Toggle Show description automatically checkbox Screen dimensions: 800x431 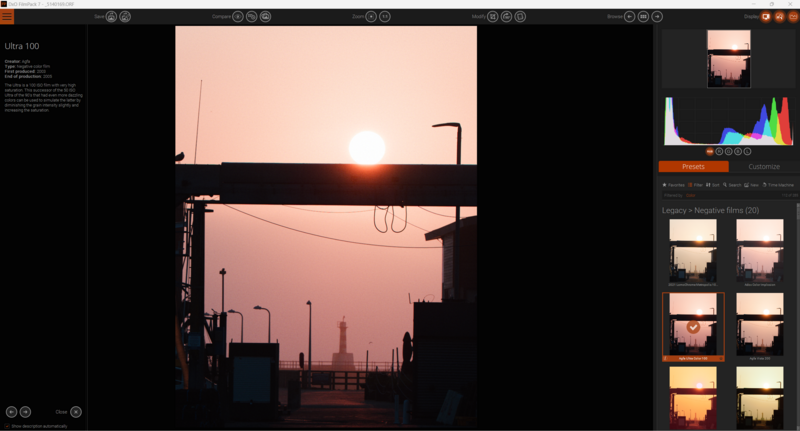click(6, 426)
